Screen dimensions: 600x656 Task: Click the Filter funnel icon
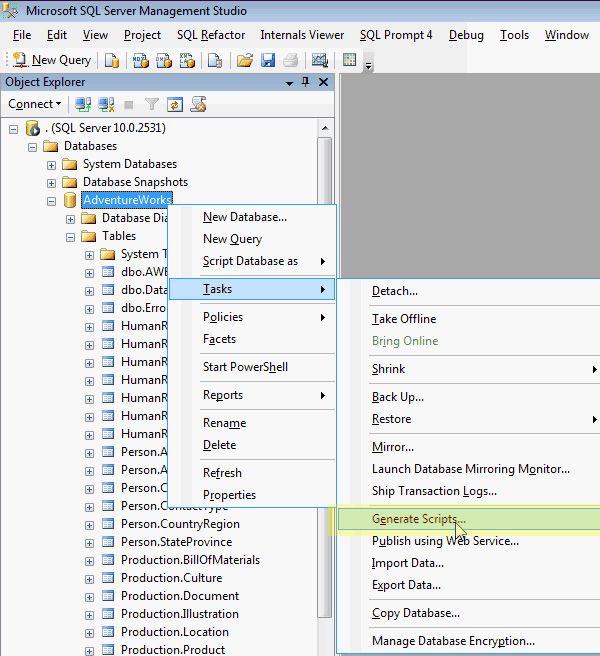(x=152, y=104)
